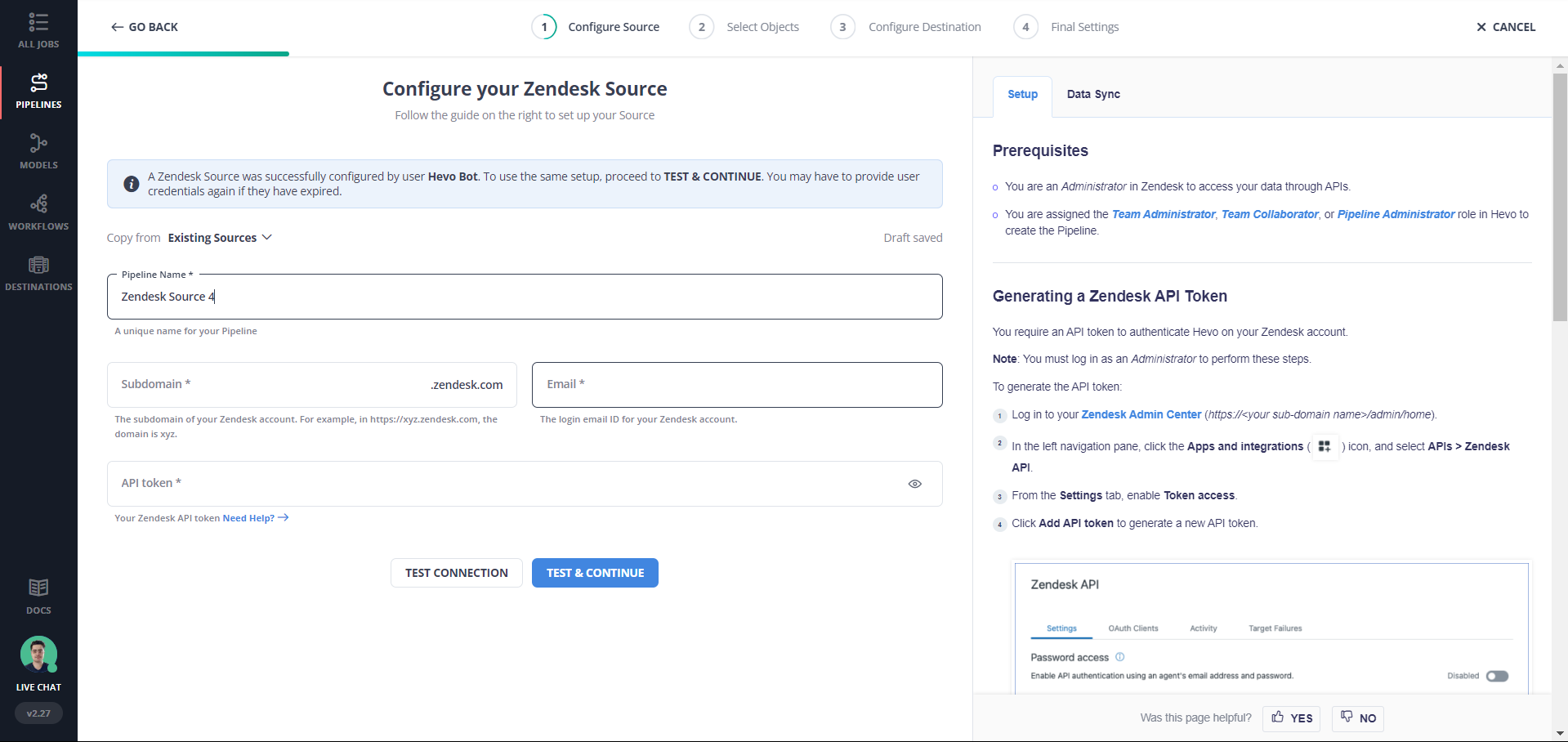Select step 4 Final Settings
This screenshot has height=742, width=1568.
[x=1066, y=27]
